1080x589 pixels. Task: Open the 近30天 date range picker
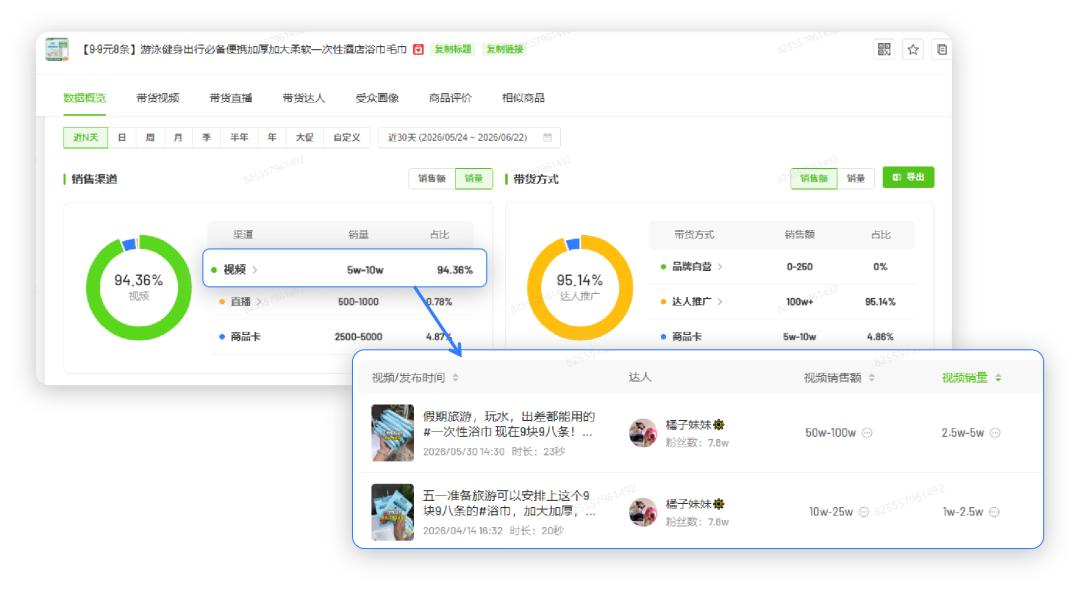tap(469, 137)
